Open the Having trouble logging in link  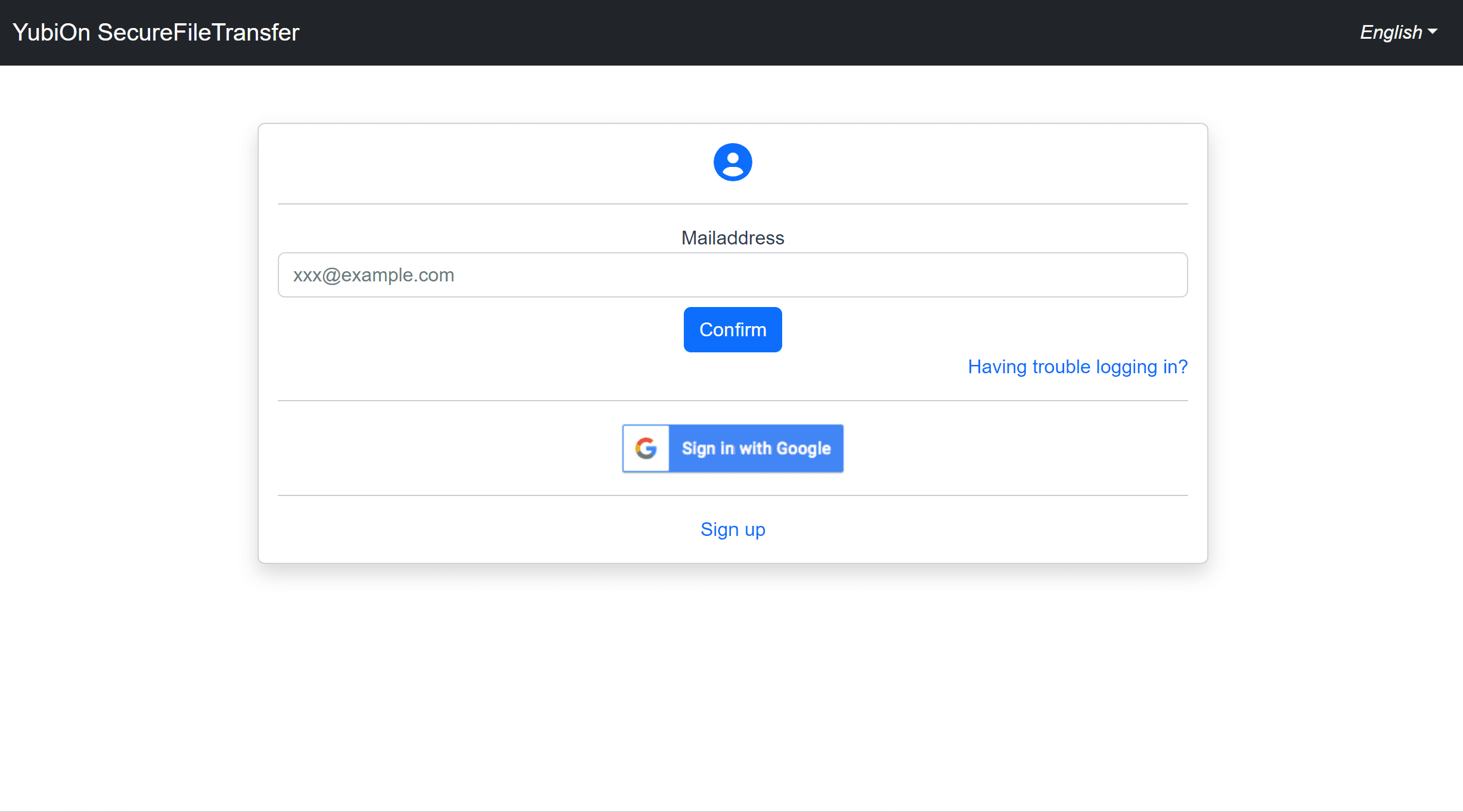pyautogui.click(x=1078, y=367)
